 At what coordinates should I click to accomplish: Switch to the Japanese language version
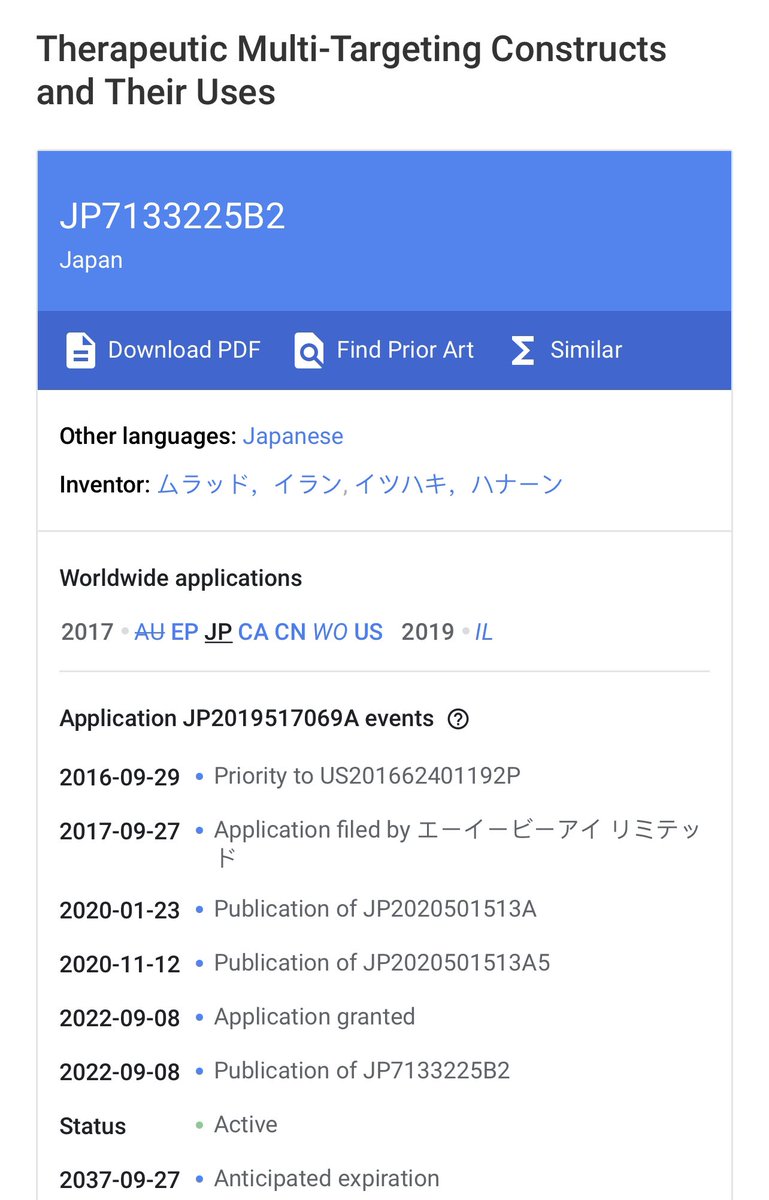[293, 437]
